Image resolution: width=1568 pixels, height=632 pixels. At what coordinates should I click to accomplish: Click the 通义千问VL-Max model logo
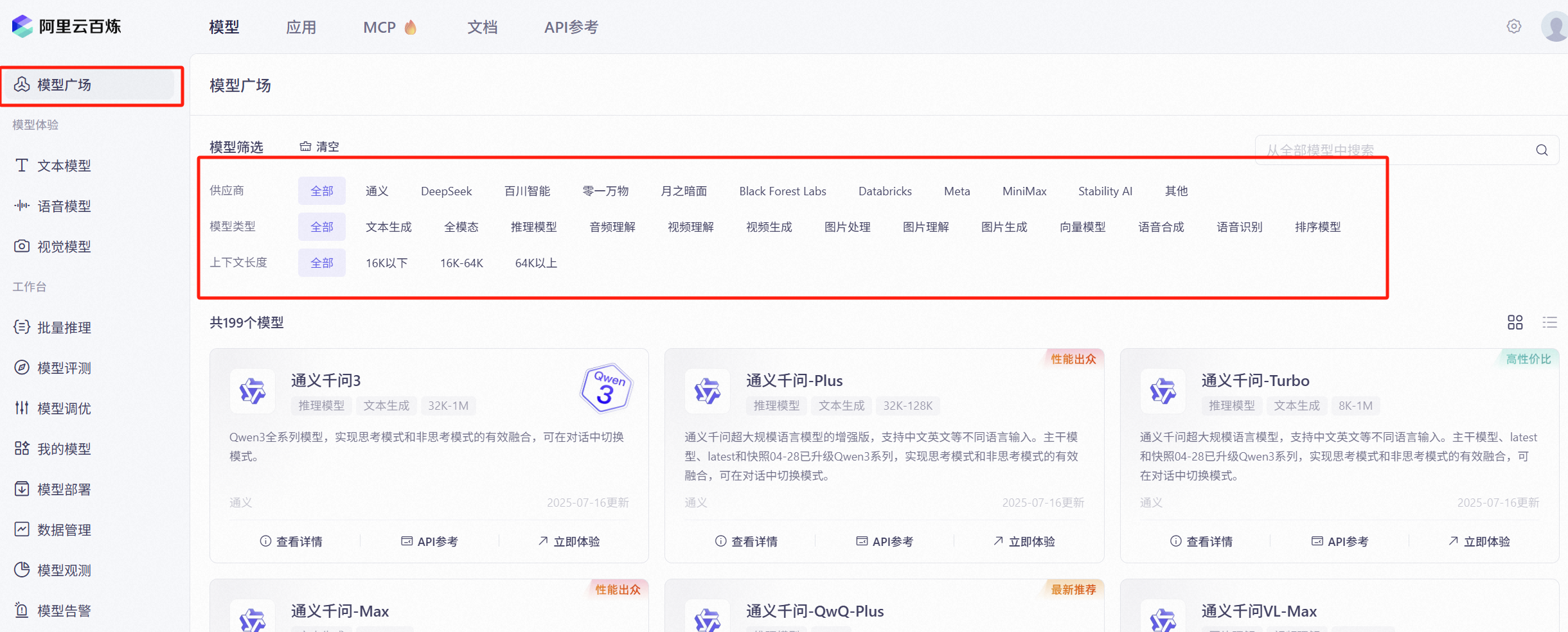tap(1163, 617)
